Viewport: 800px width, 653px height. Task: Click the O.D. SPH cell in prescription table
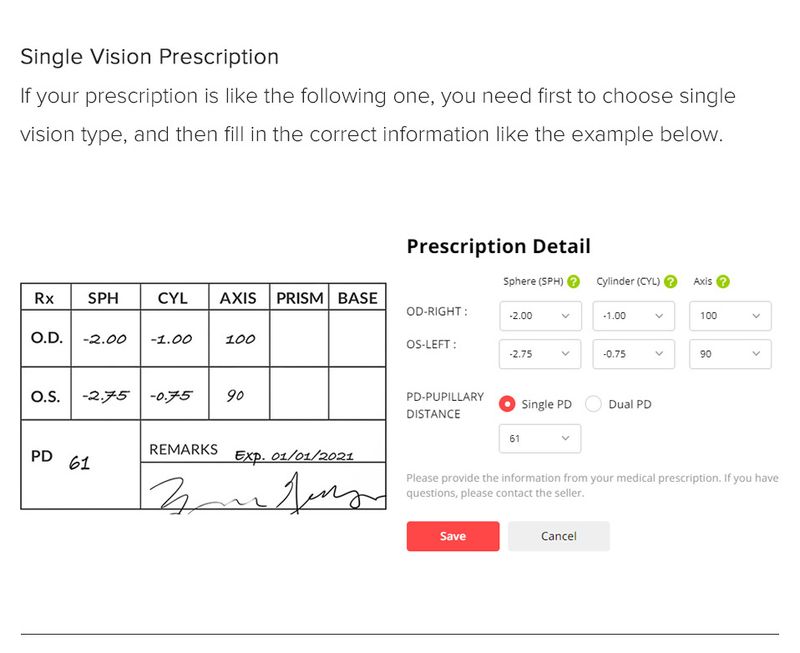(x=104, y=339)
